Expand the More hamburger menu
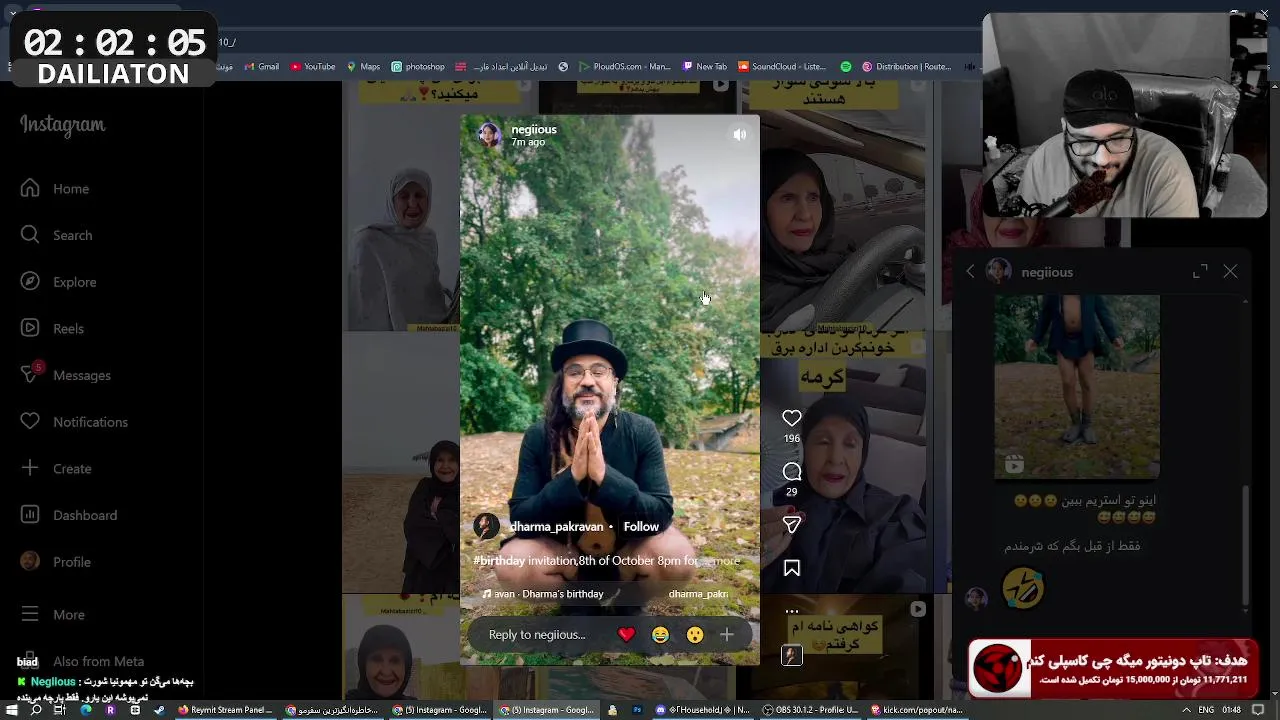The image size is (1280, 720). [30, 614]
